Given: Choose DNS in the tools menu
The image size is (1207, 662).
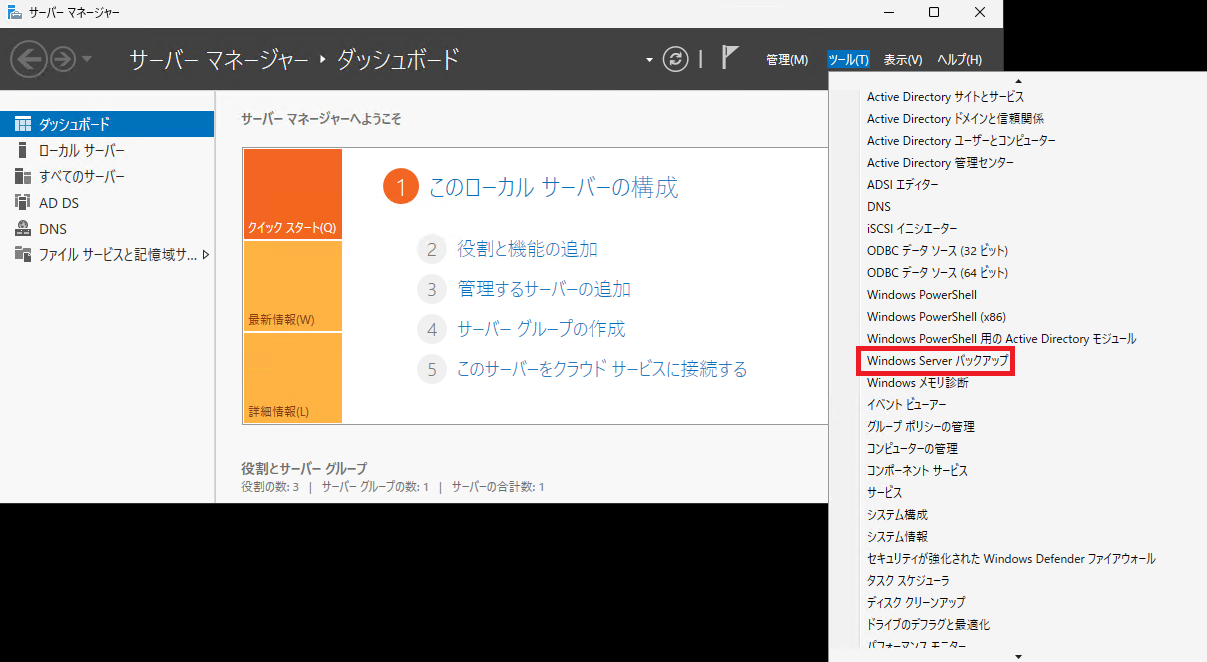Looking at the screenshot, I should click(x=879, y=207).
